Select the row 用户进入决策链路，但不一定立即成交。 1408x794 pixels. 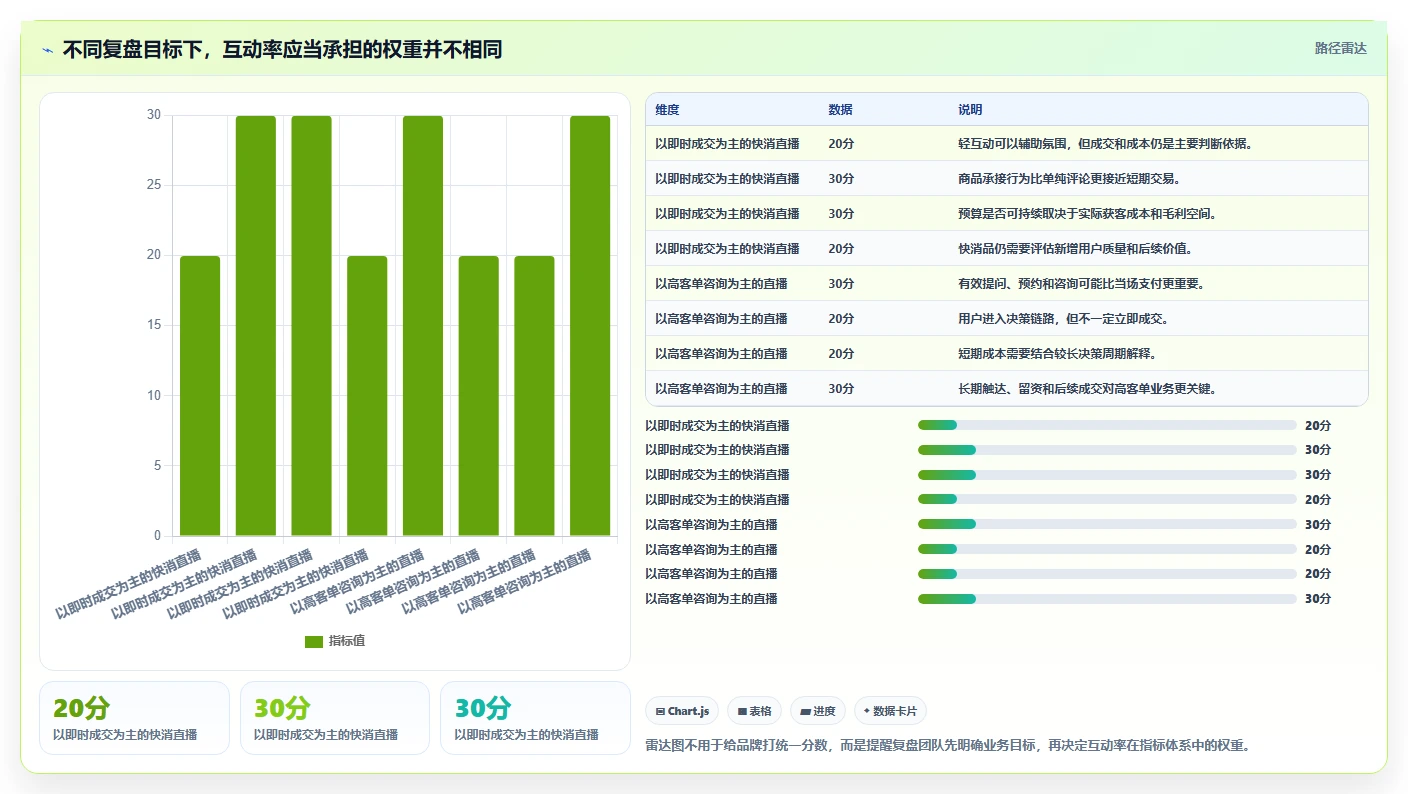(1007, 319)
